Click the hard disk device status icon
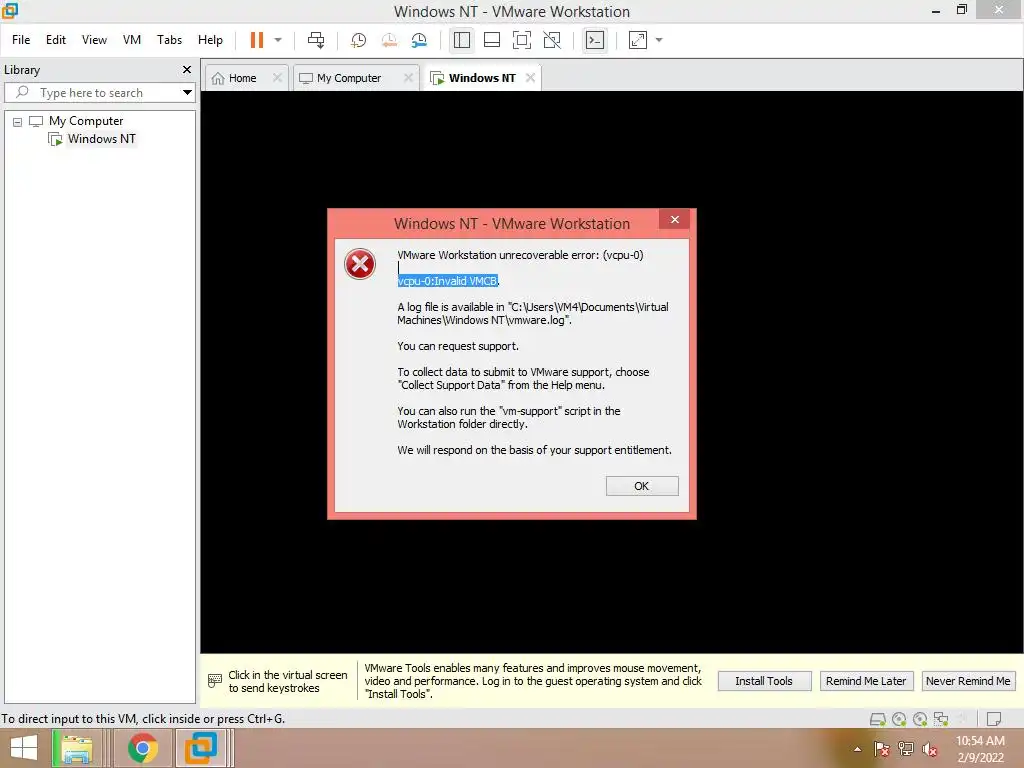Image resolution: width=1024 pixels, height=768 pixels. [878, 719]
